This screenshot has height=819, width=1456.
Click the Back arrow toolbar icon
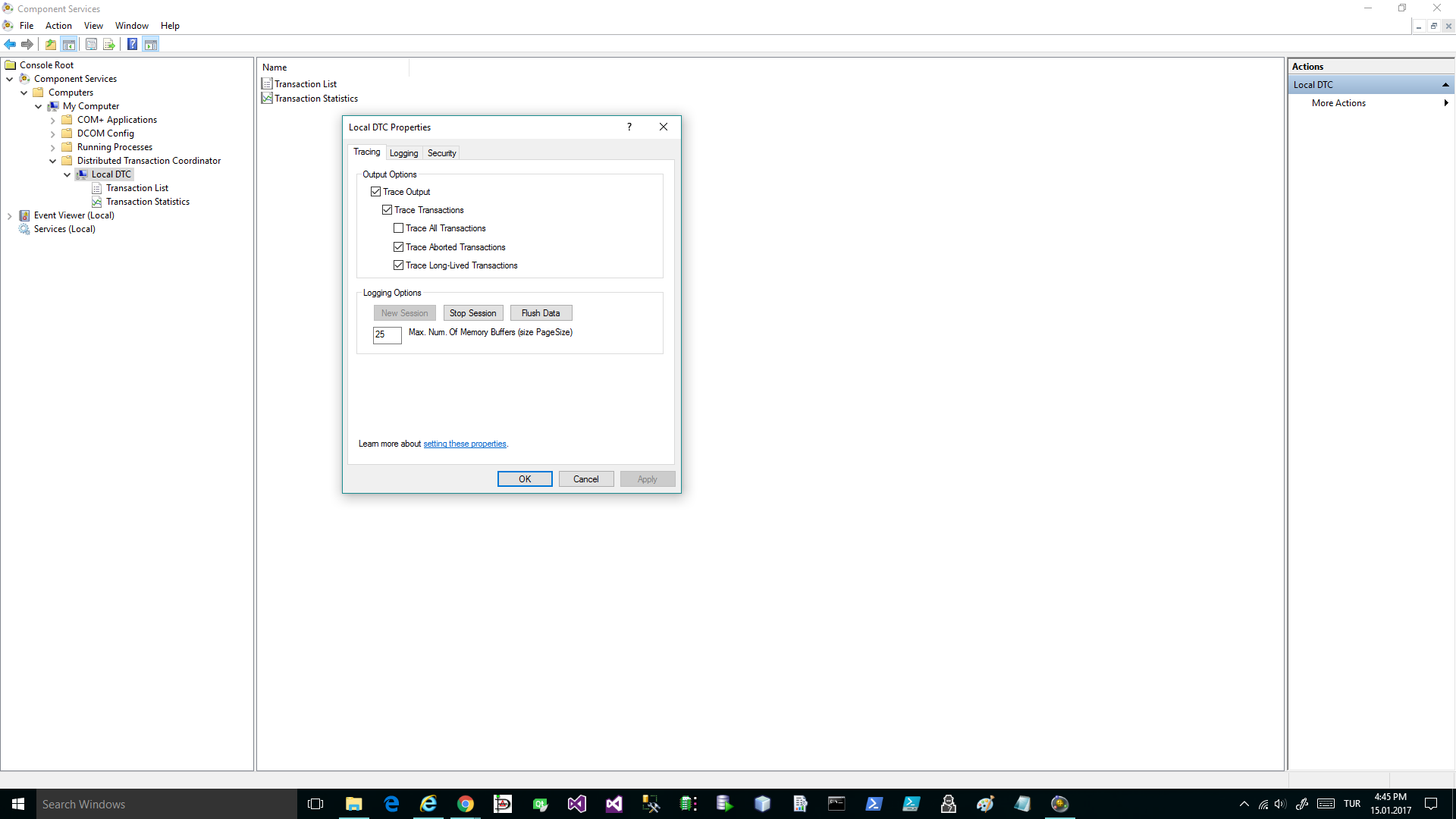pos(10,44)
